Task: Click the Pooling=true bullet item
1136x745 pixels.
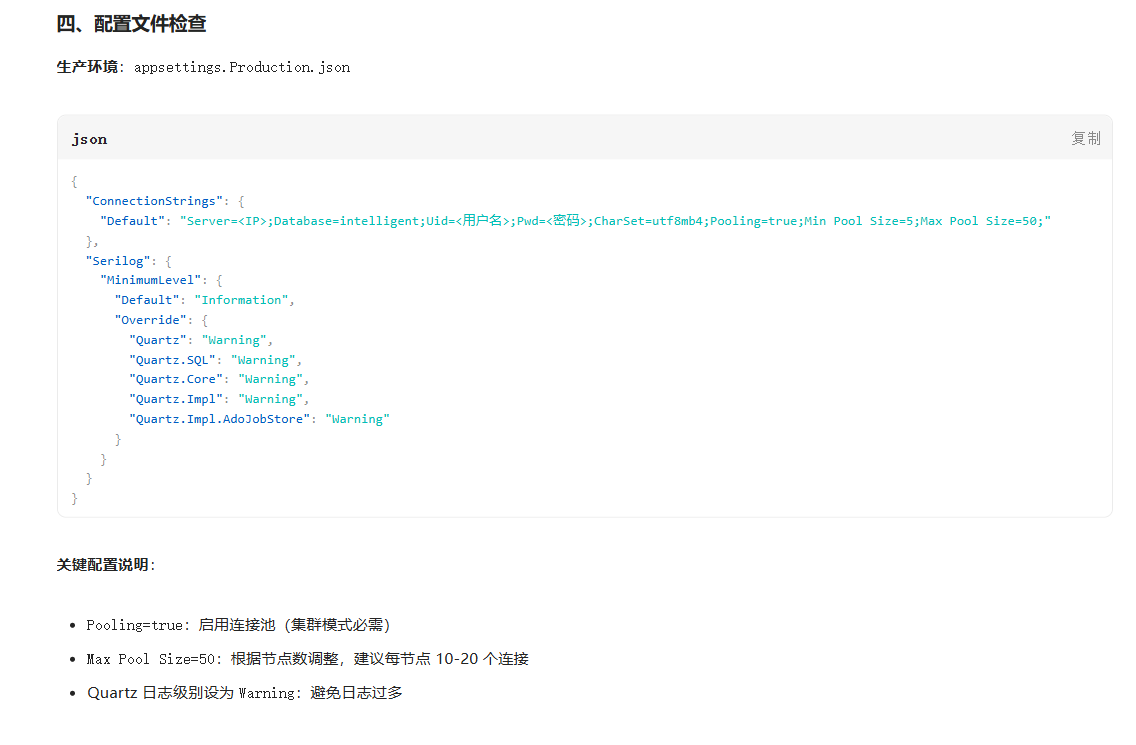Action: coord(238,625)
